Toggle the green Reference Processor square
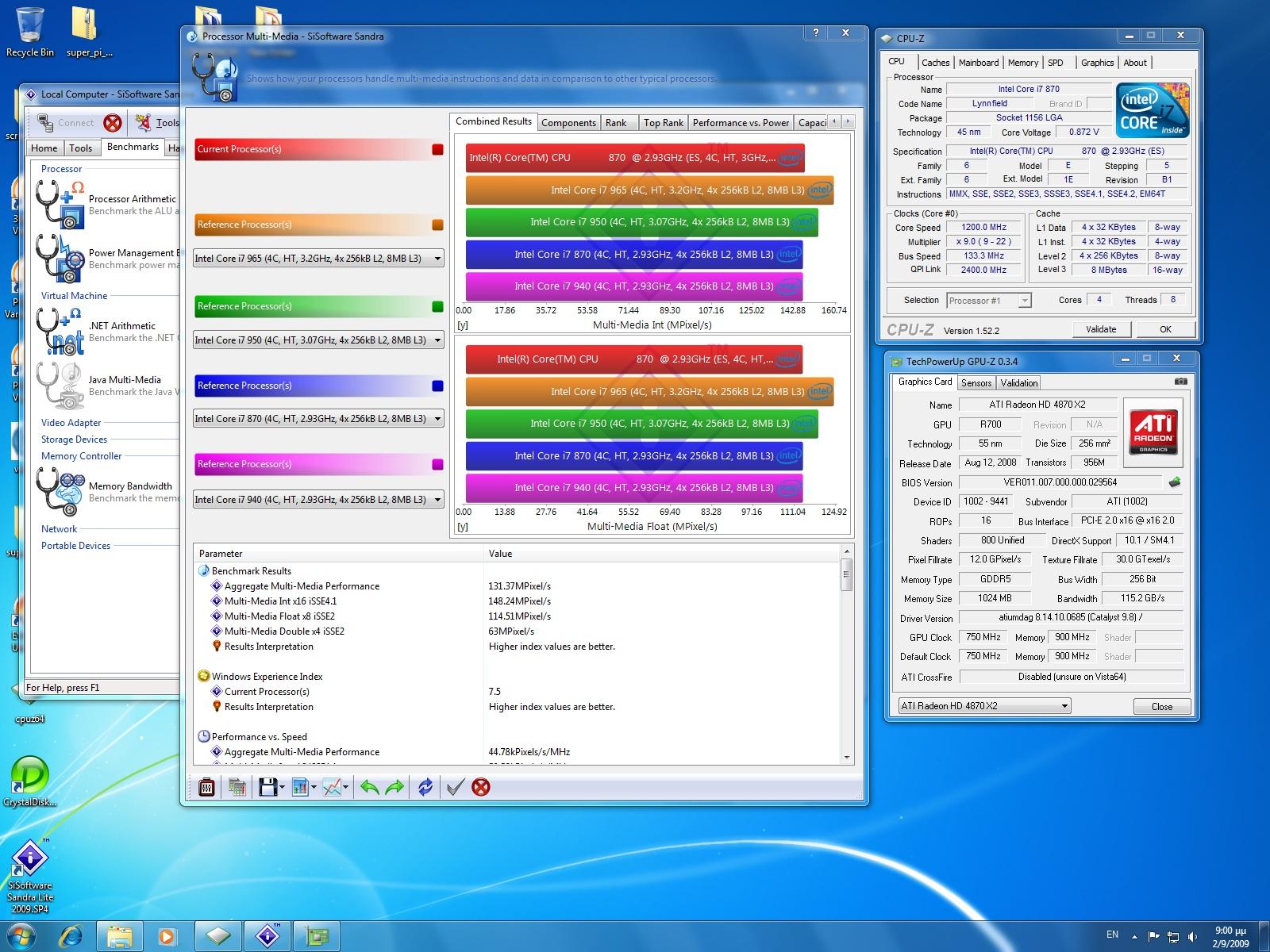The image size is (1270, 952). pyautogui.click(x=437, y=306)
